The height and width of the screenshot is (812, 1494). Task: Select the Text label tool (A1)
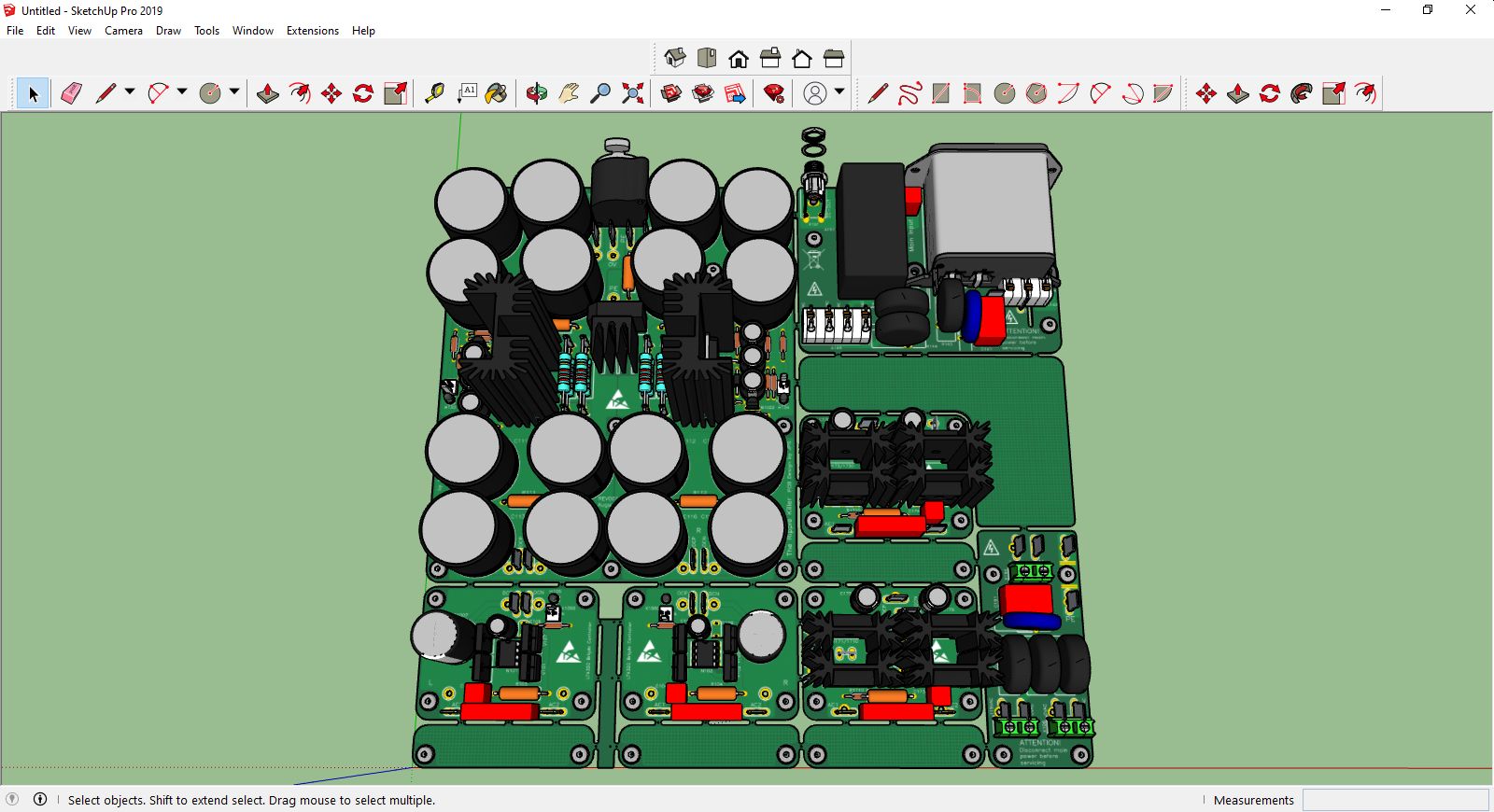[466, 93]
